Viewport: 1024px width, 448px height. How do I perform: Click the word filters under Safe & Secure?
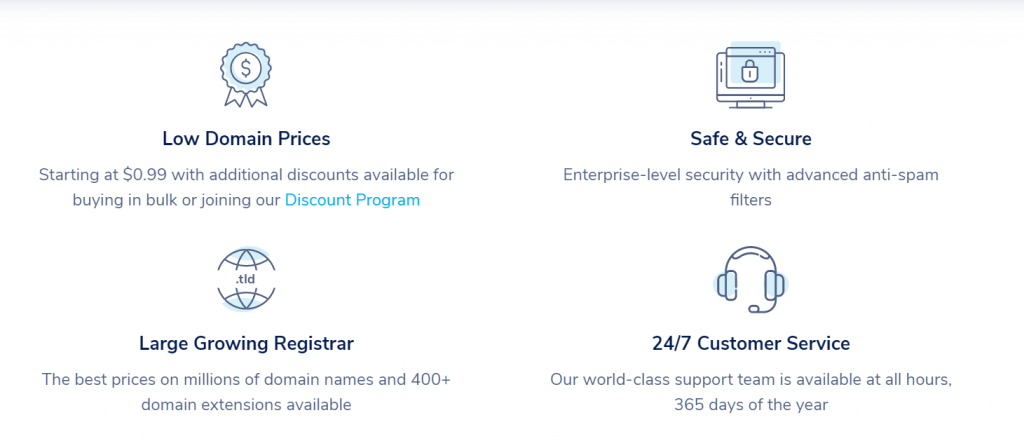point(751,200)
